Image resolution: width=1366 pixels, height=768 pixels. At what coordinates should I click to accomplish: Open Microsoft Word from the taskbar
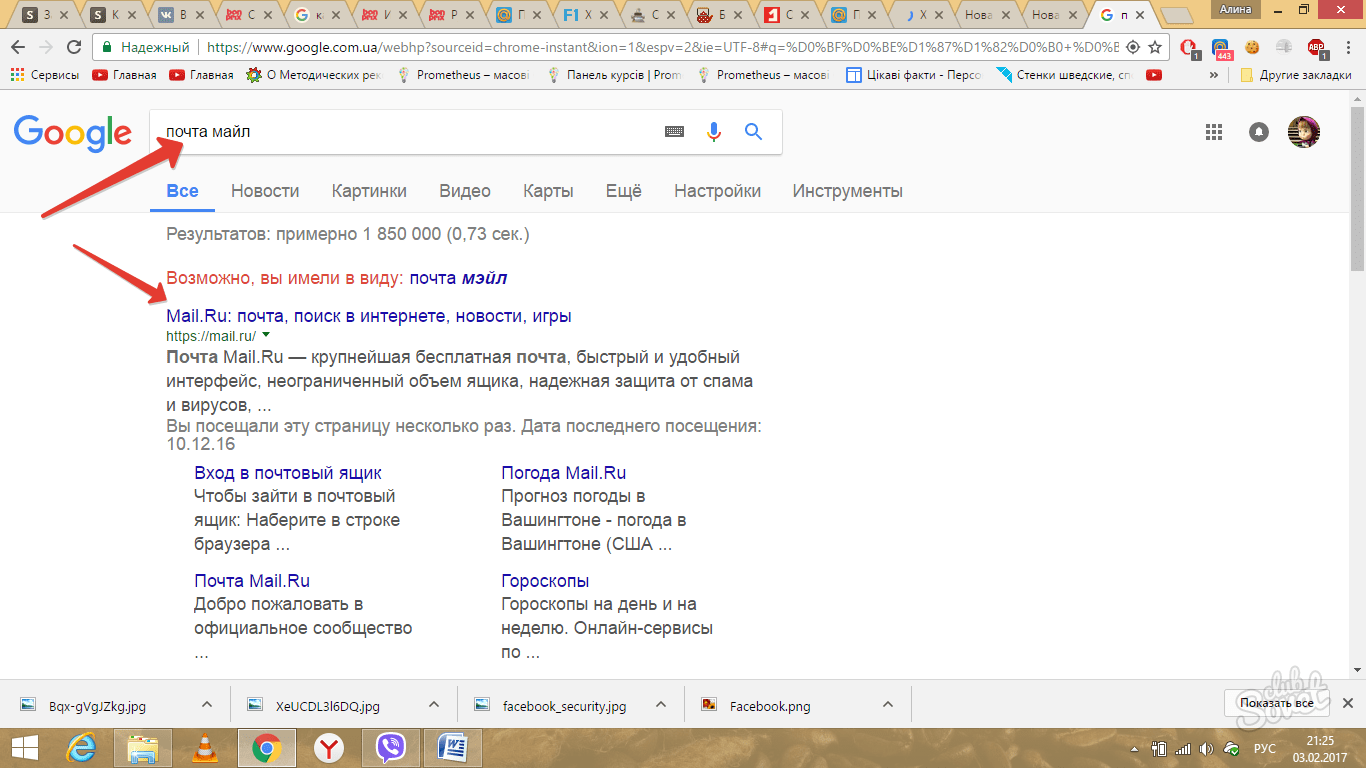(x=452, y=748)
